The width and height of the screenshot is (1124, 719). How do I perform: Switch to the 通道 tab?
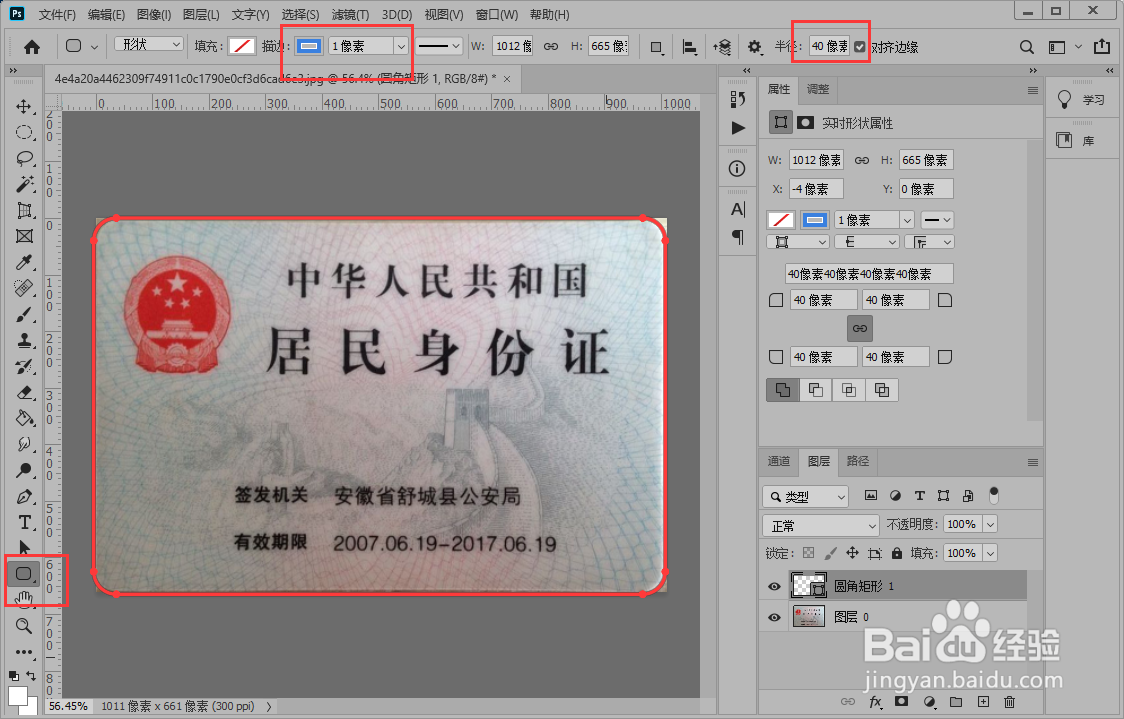(x=779, y=461)
